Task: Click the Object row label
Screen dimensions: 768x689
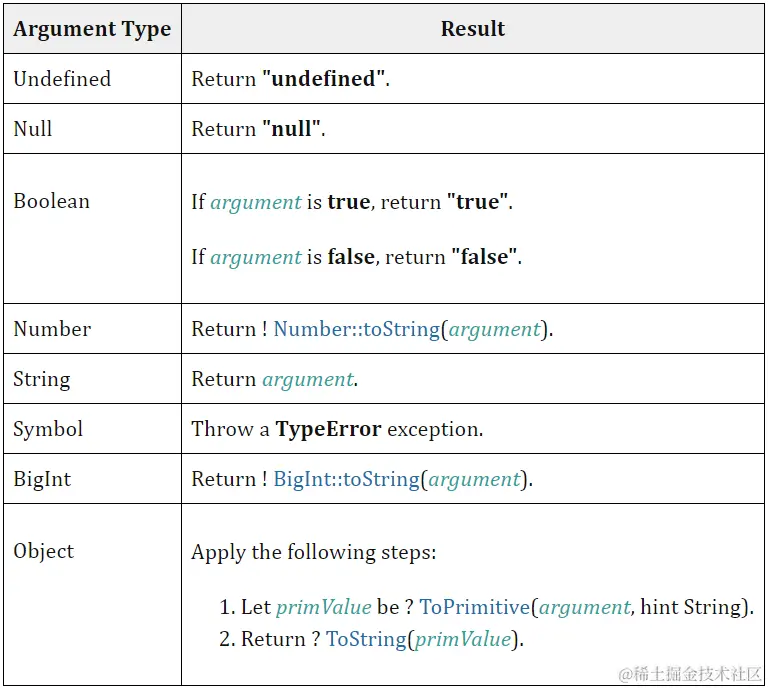Action: pos(44,551)
